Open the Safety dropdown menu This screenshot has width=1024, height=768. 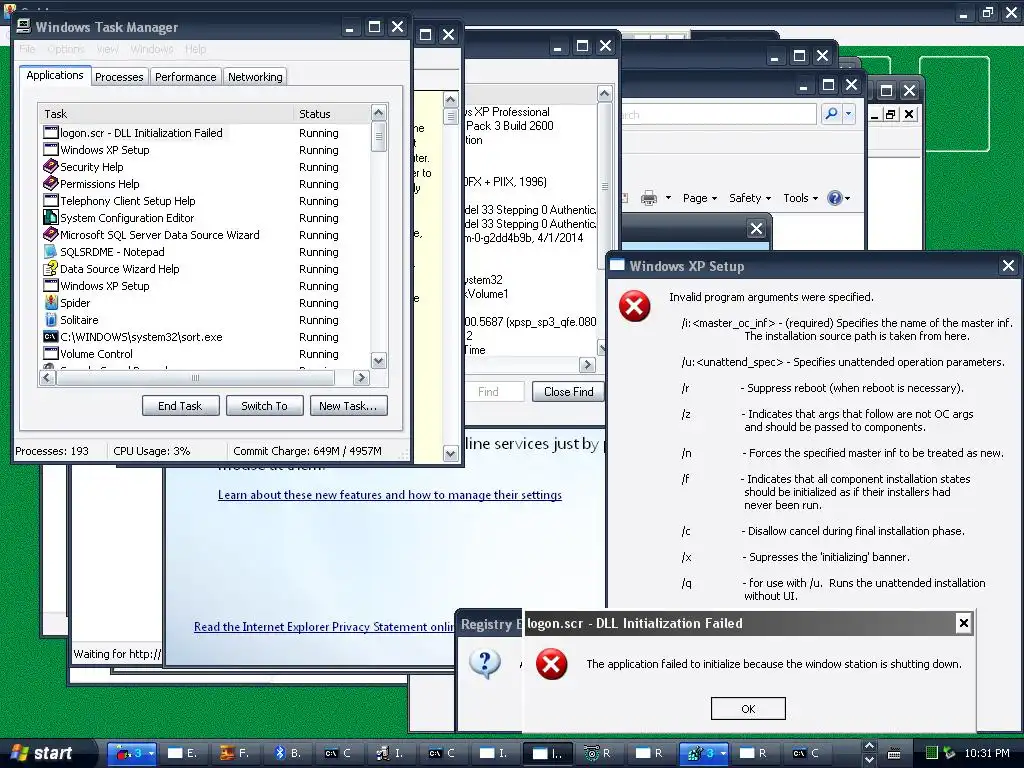click(750, 198)
